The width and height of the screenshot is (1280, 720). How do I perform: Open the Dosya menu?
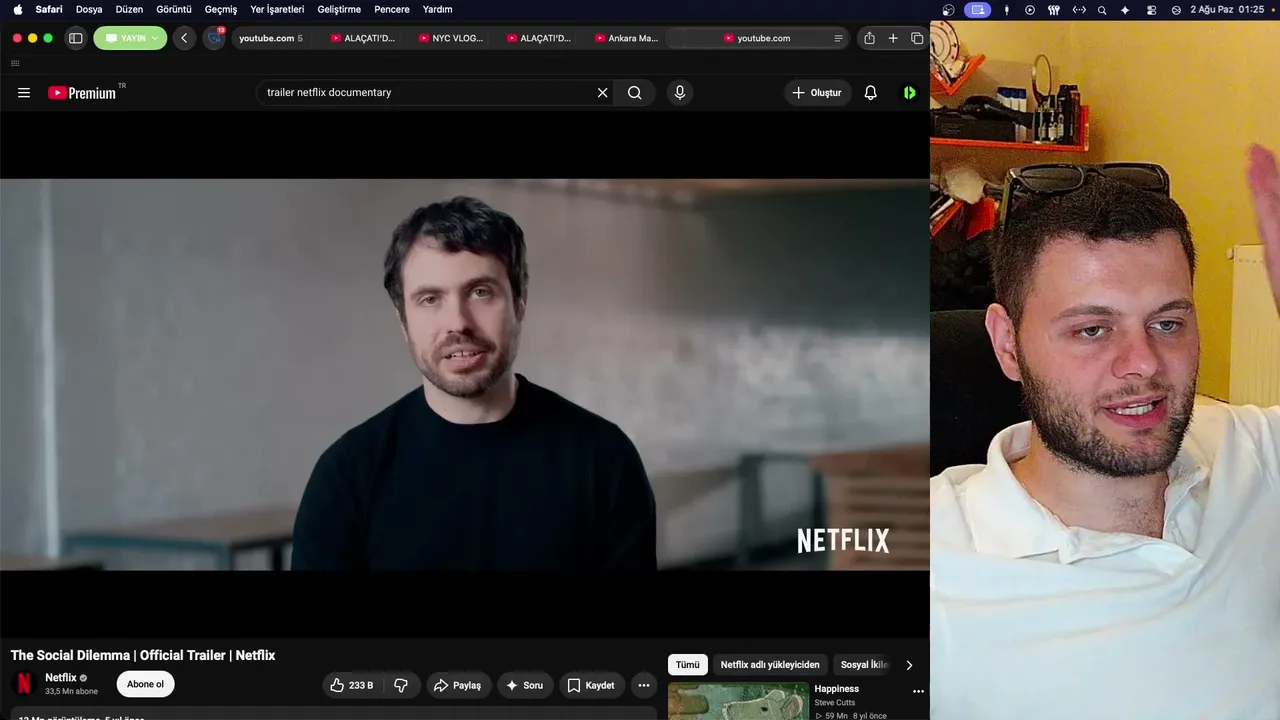(x=89, y=9)
